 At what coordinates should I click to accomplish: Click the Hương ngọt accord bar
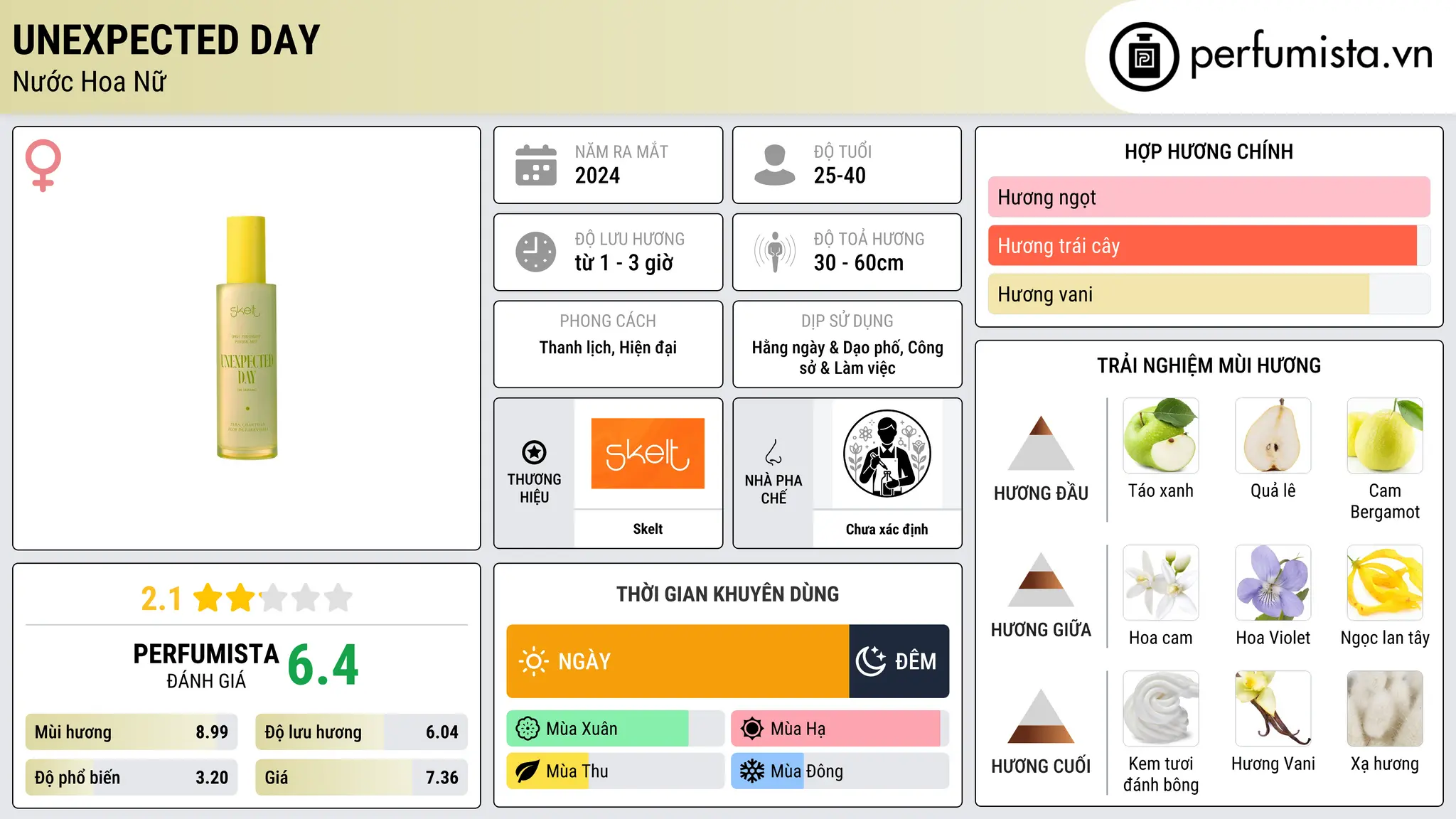pyautogui.click(x=1209, y=197)
